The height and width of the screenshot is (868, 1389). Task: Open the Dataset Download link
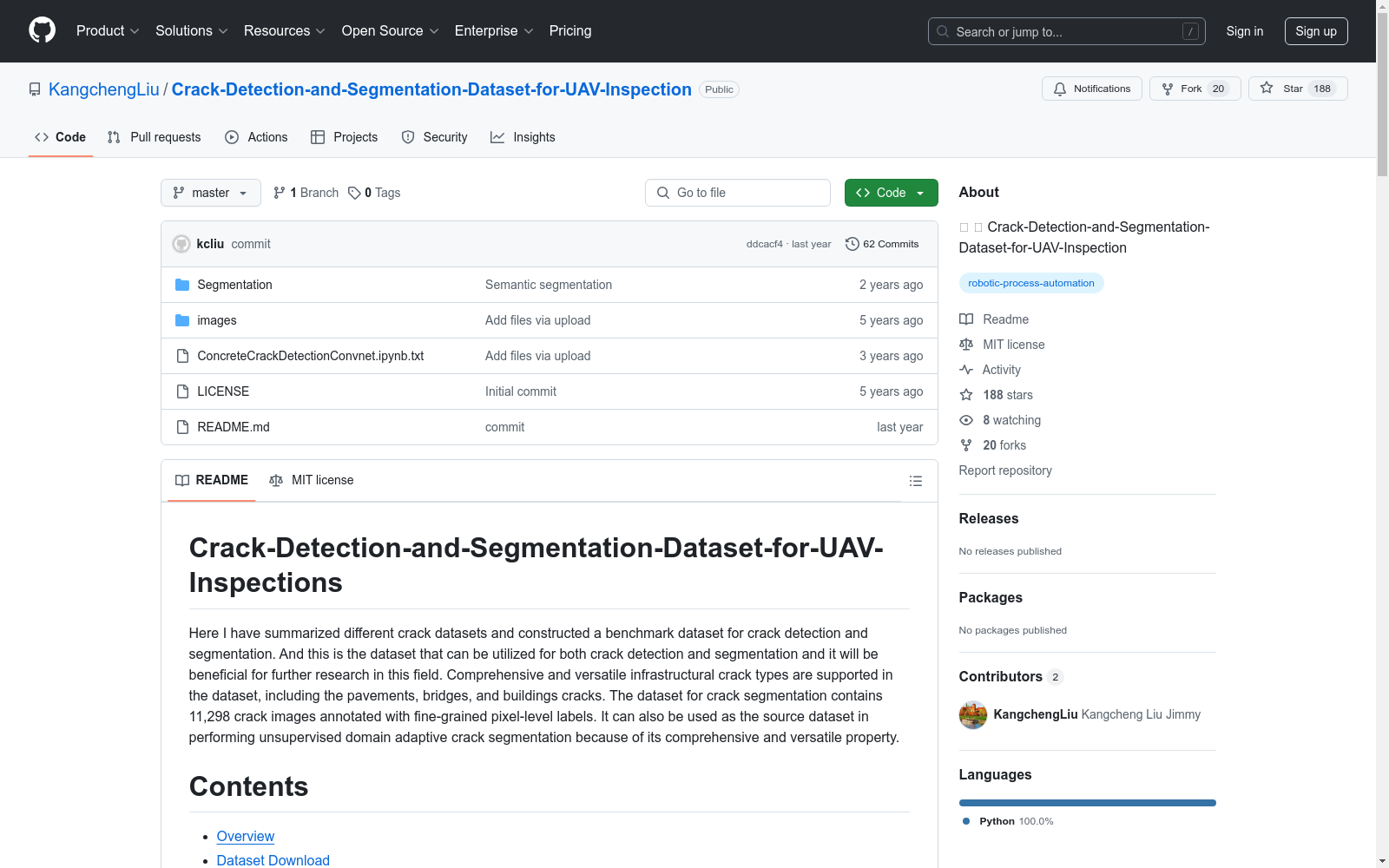(273, 860)
